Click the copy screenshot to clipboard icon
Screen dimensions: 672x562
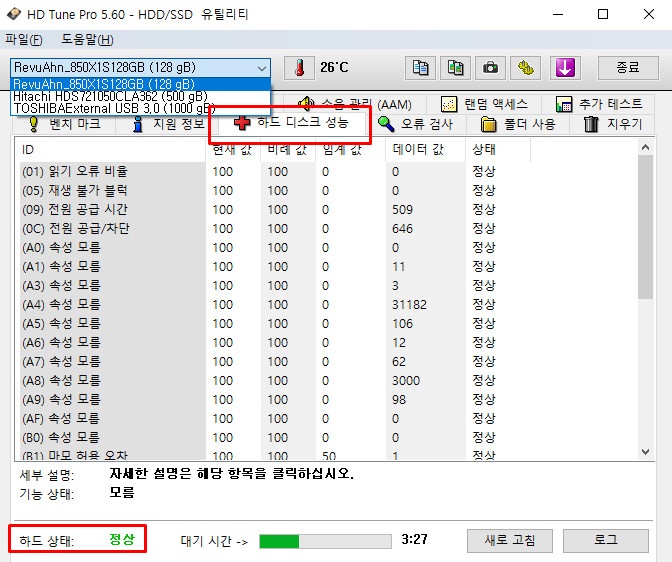click(456, 68)
